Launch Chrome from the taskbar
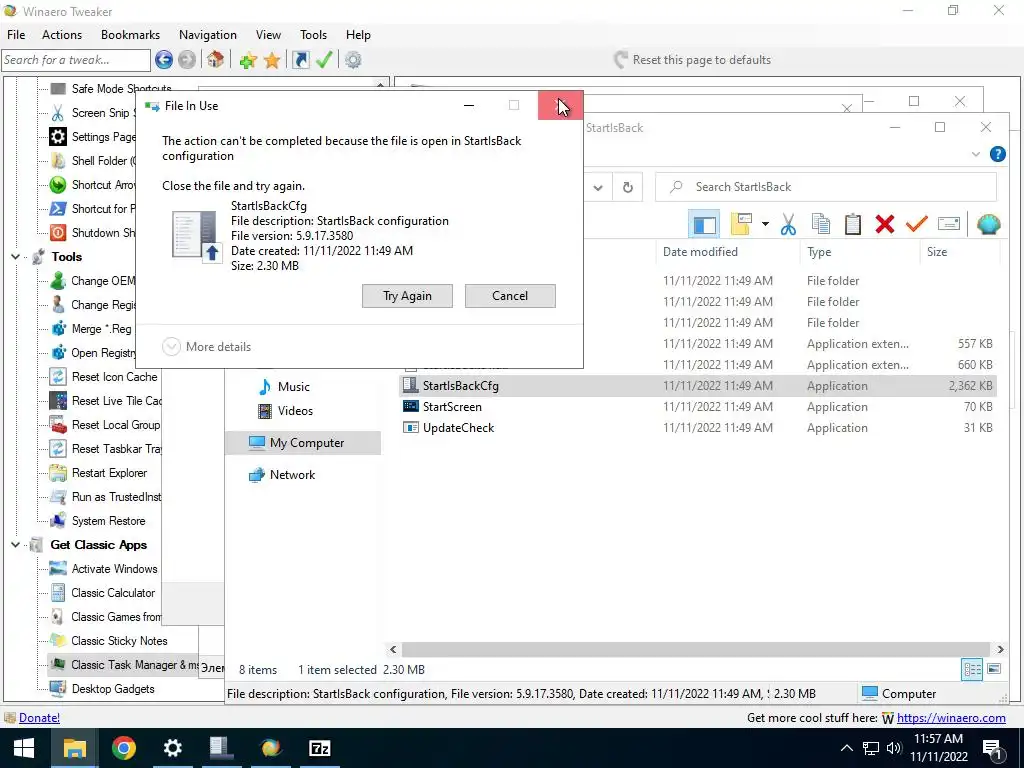 123,748
